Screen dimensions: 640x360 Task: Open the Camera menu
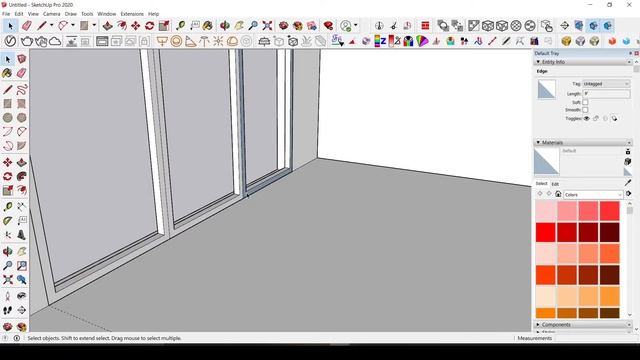tap(51, 14)
